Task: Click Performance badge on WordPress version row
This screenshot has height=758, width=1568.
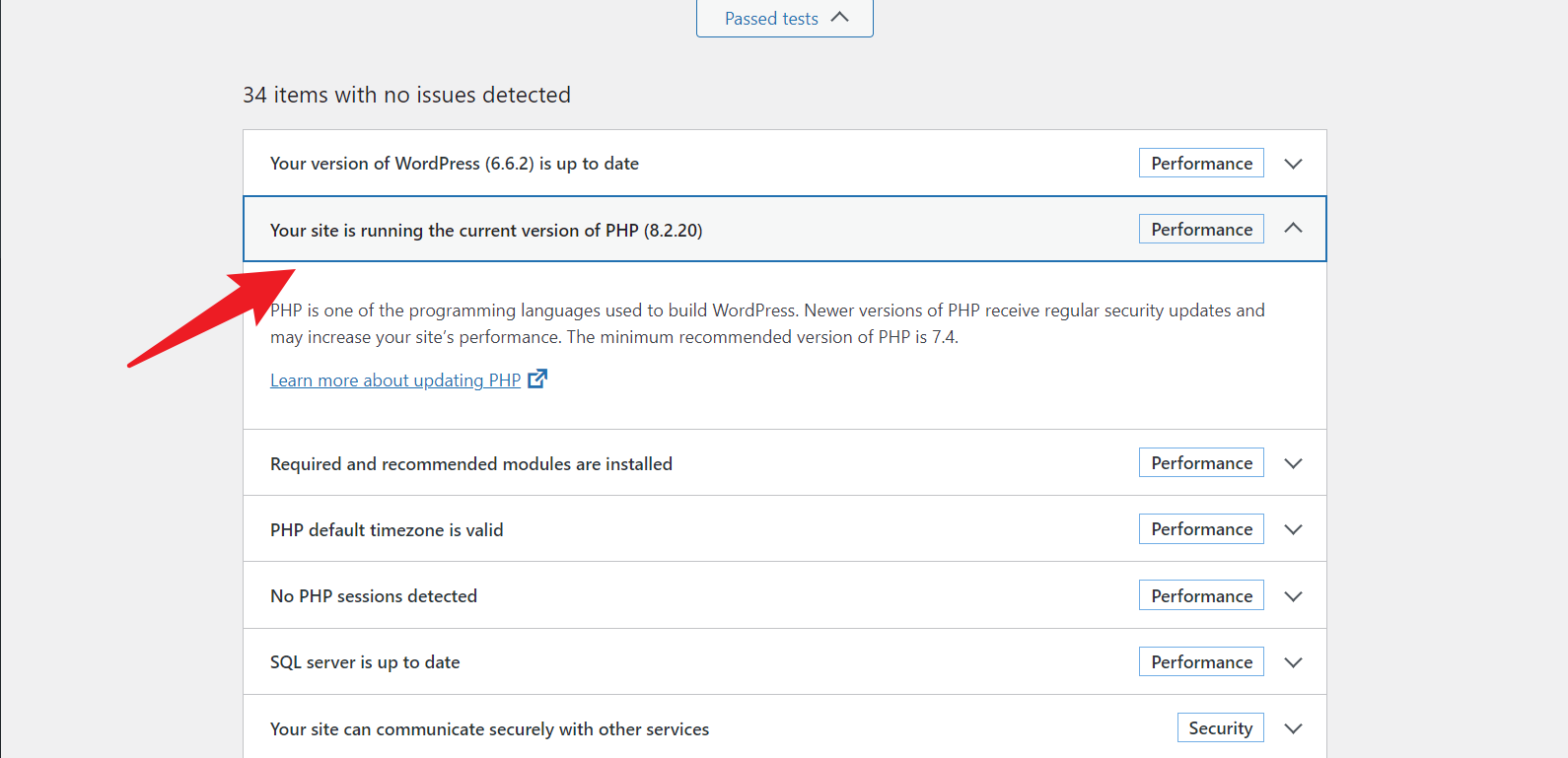Action: pyautogui.click(x=1201, y=164)
